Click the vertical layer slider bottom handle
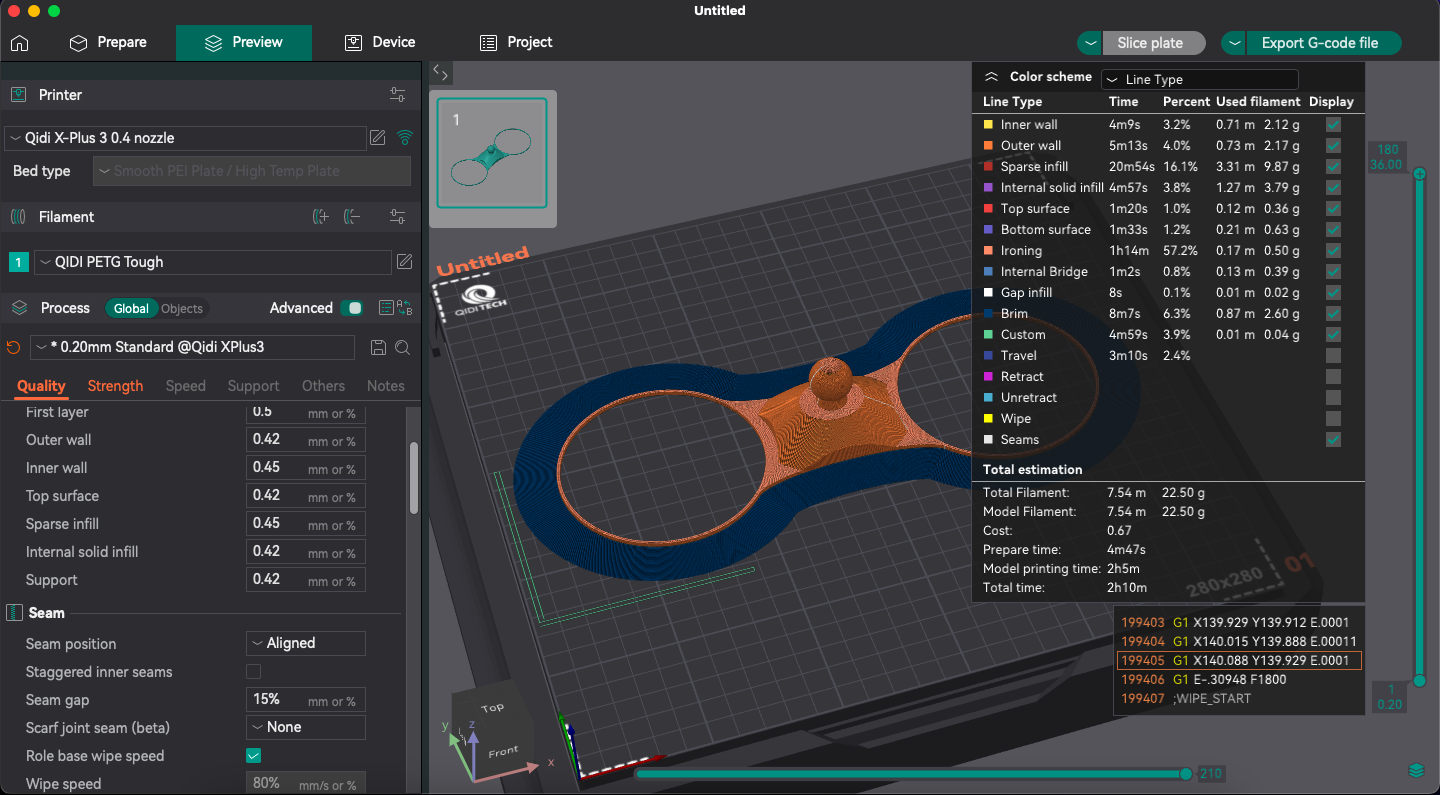This screenshot has width=1440, height=795. (1419, 680)
